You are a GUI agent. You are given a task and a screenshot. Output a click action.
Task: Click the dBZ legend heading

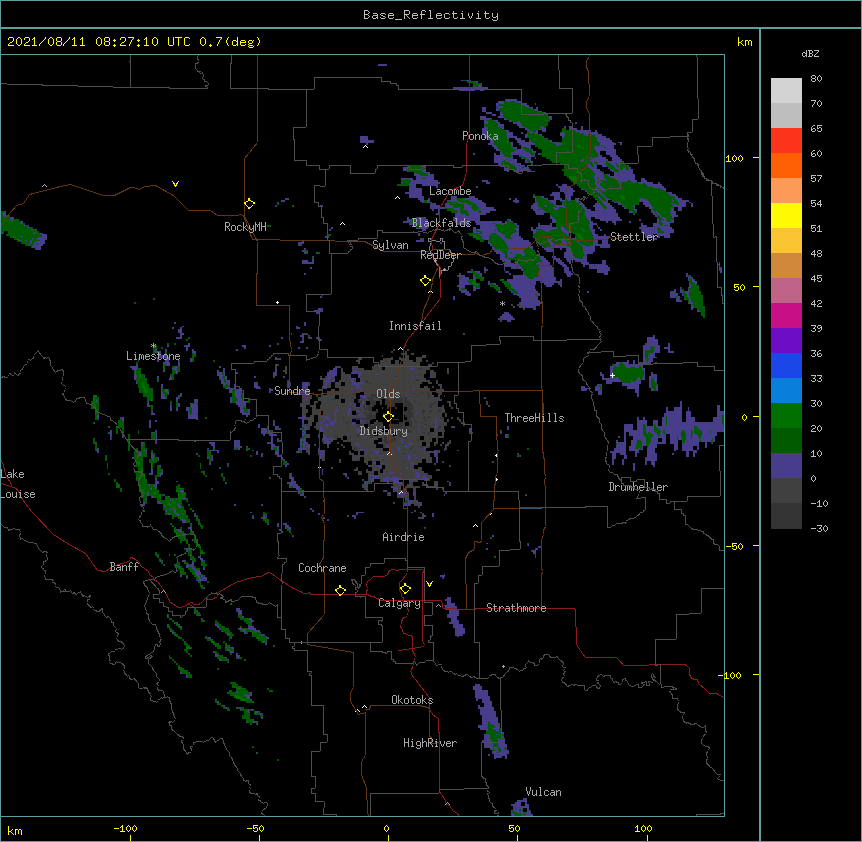click(810, 53)
